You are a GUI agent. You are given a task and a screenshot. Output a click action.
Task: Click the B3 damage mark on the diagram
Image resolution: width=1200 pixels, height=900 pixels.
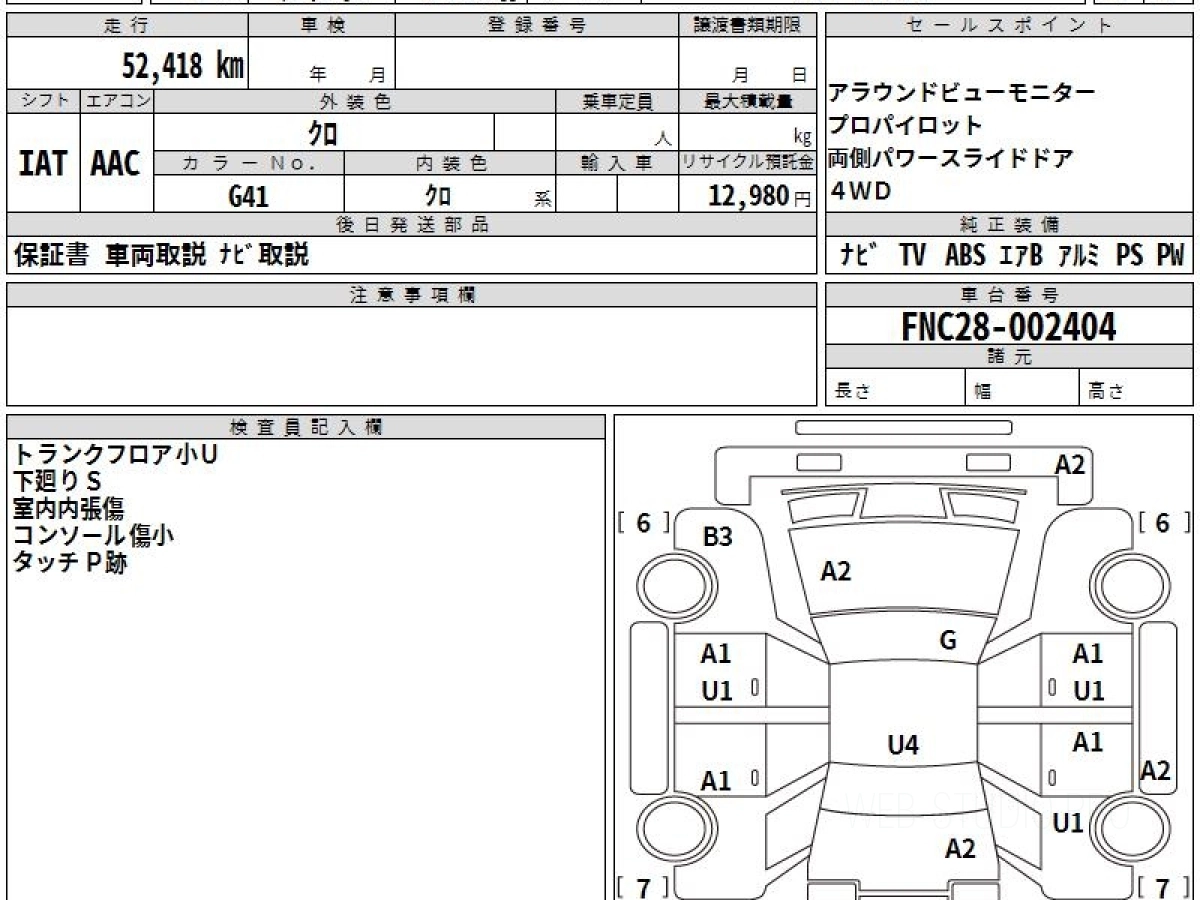717,537
